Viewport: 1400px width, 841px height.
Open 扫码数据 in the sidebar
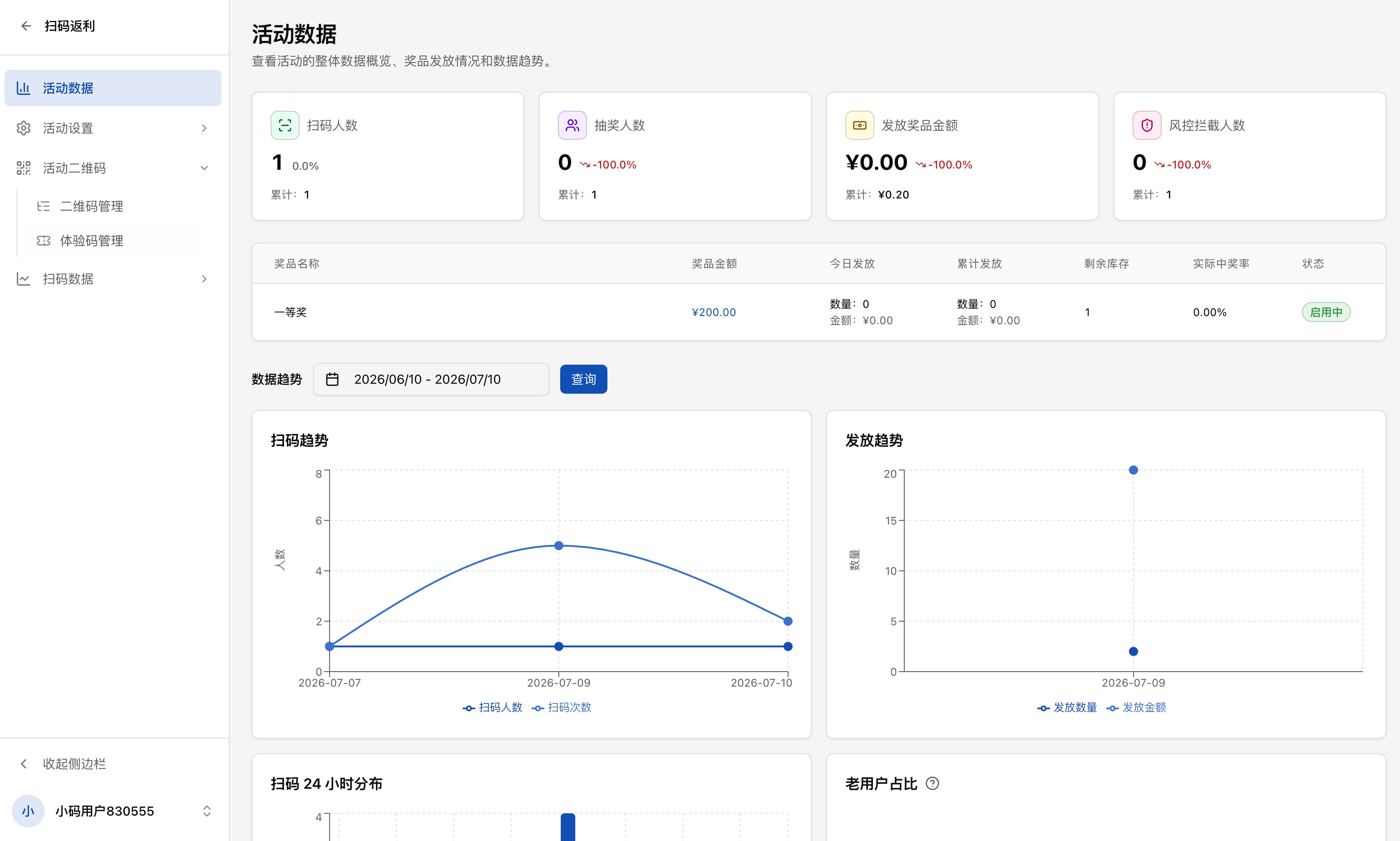pos(113,279)
